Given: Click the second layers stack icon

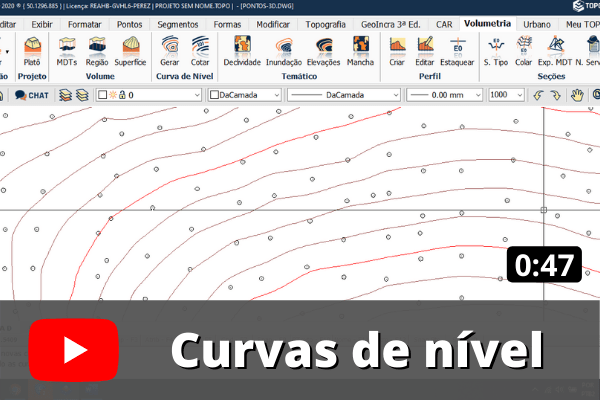Looking at the screenshot, I should pos(82,95).
